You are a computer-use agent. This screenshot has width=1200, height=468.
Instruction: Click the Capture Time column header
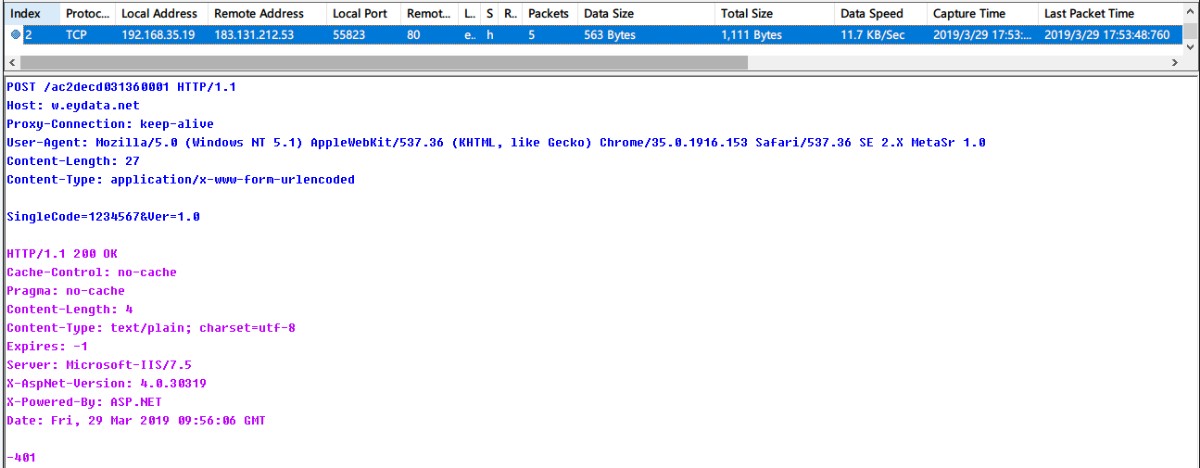tap(982, 14)
